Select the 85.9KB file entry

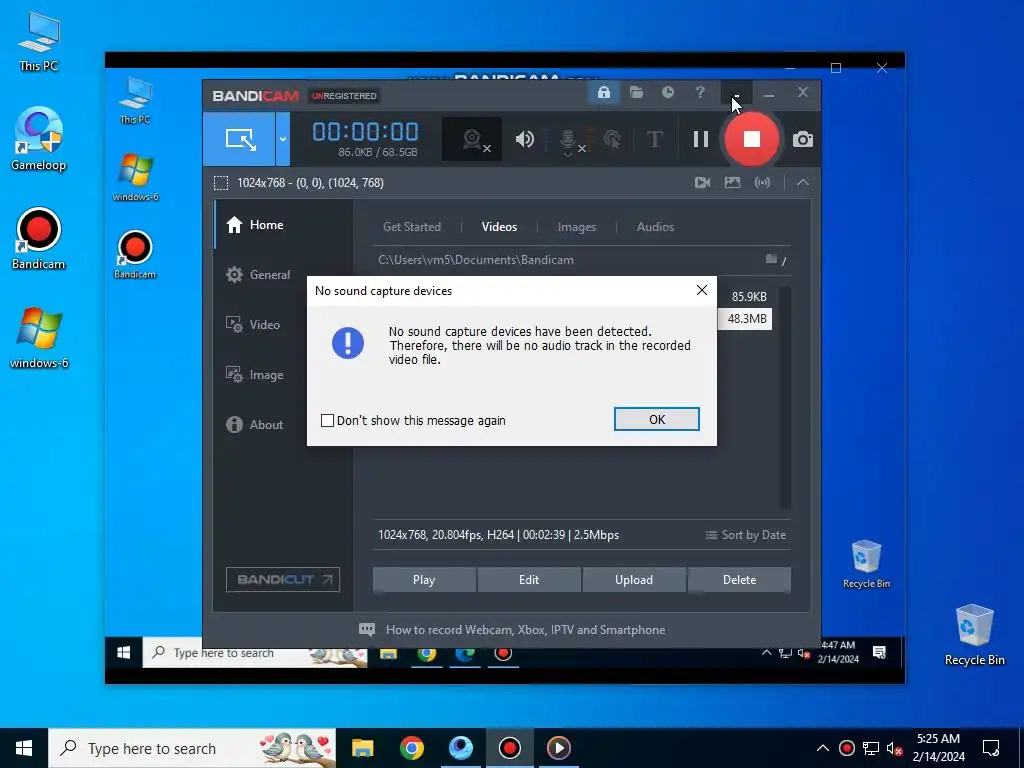coord(749,296)
